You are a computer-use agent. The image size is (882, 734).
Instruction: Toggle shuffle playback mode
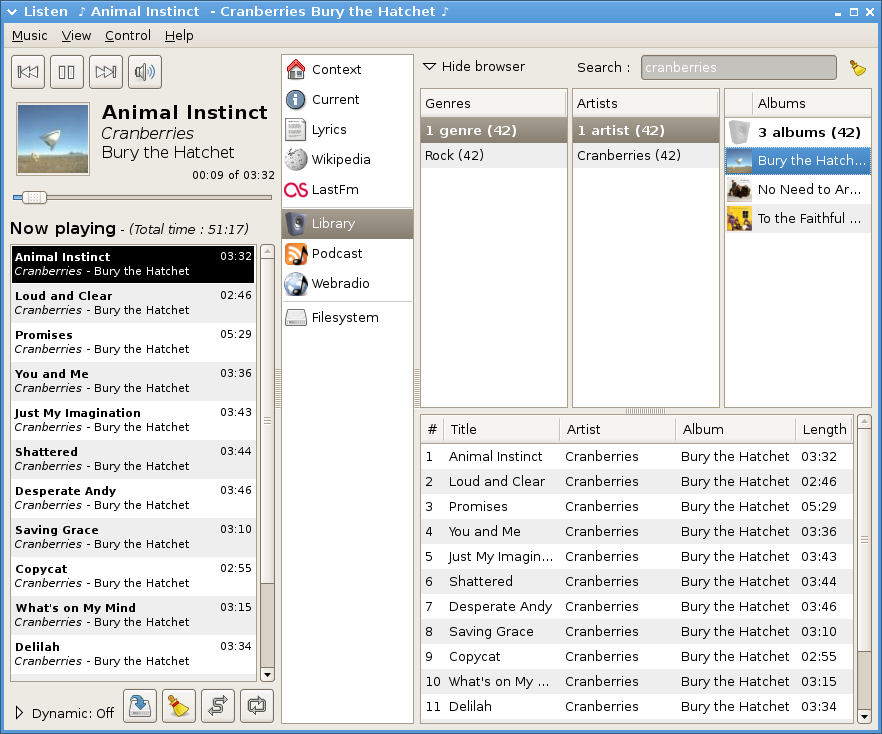click(218, 705)
